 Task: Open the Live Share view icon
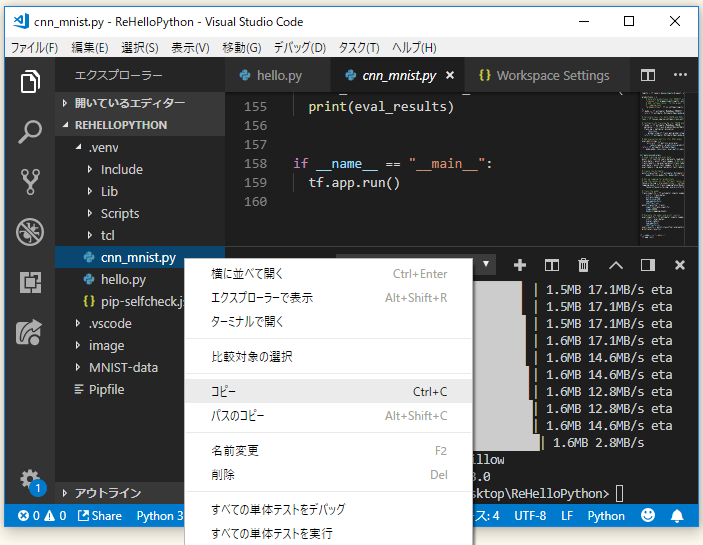(x=29, y=333)
